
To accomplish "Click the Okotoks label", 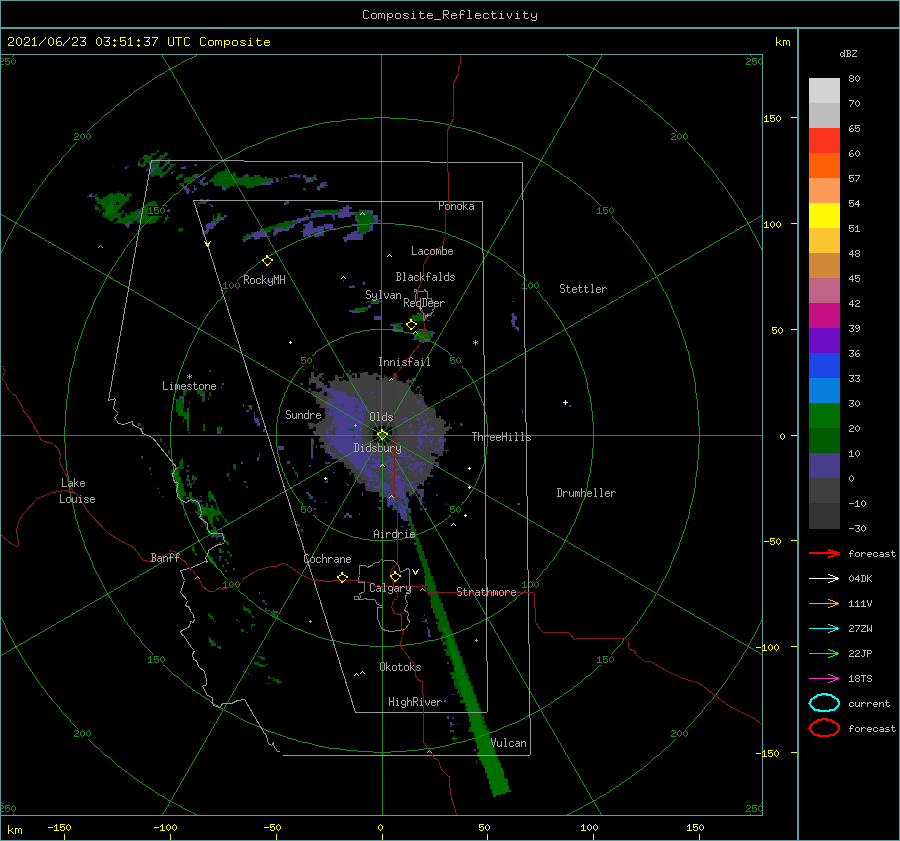I will 400,666.
